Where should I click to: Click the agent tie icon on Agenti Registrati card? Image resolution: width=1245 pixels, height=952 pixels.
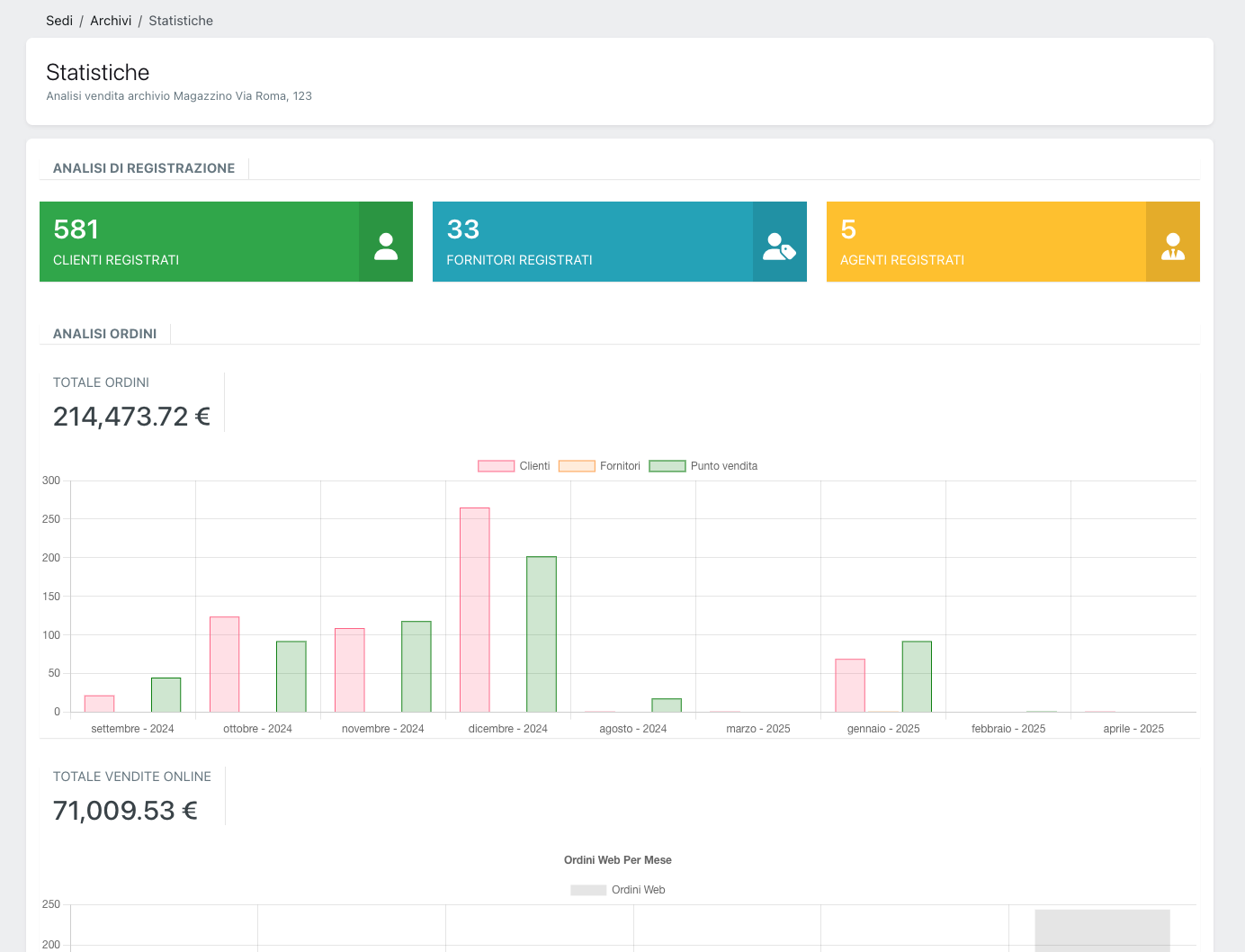(x=1173, y=246)
